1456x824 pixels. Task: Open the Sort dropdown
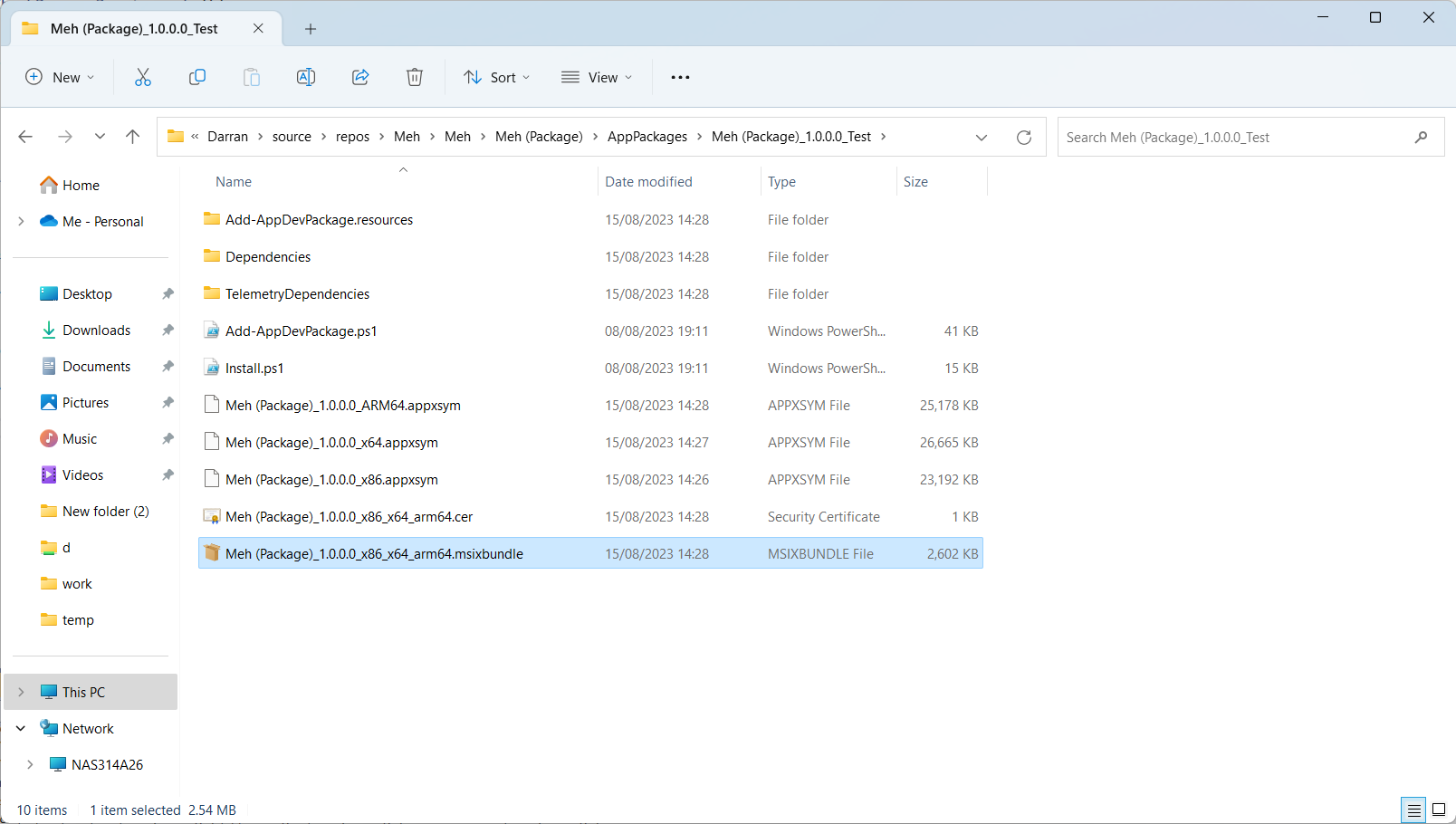pos(495,77)
